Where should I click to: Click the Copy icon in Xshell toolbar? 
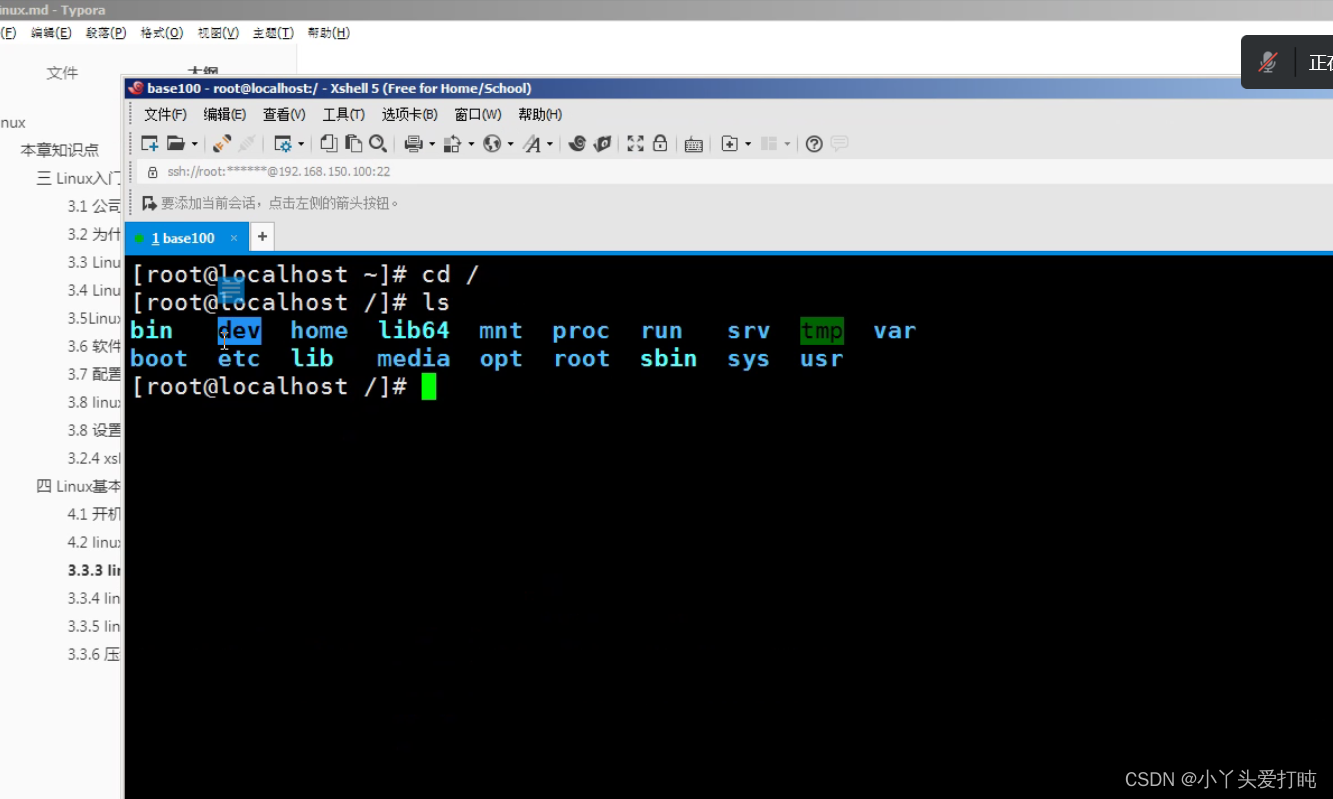[x=328, y=144]
